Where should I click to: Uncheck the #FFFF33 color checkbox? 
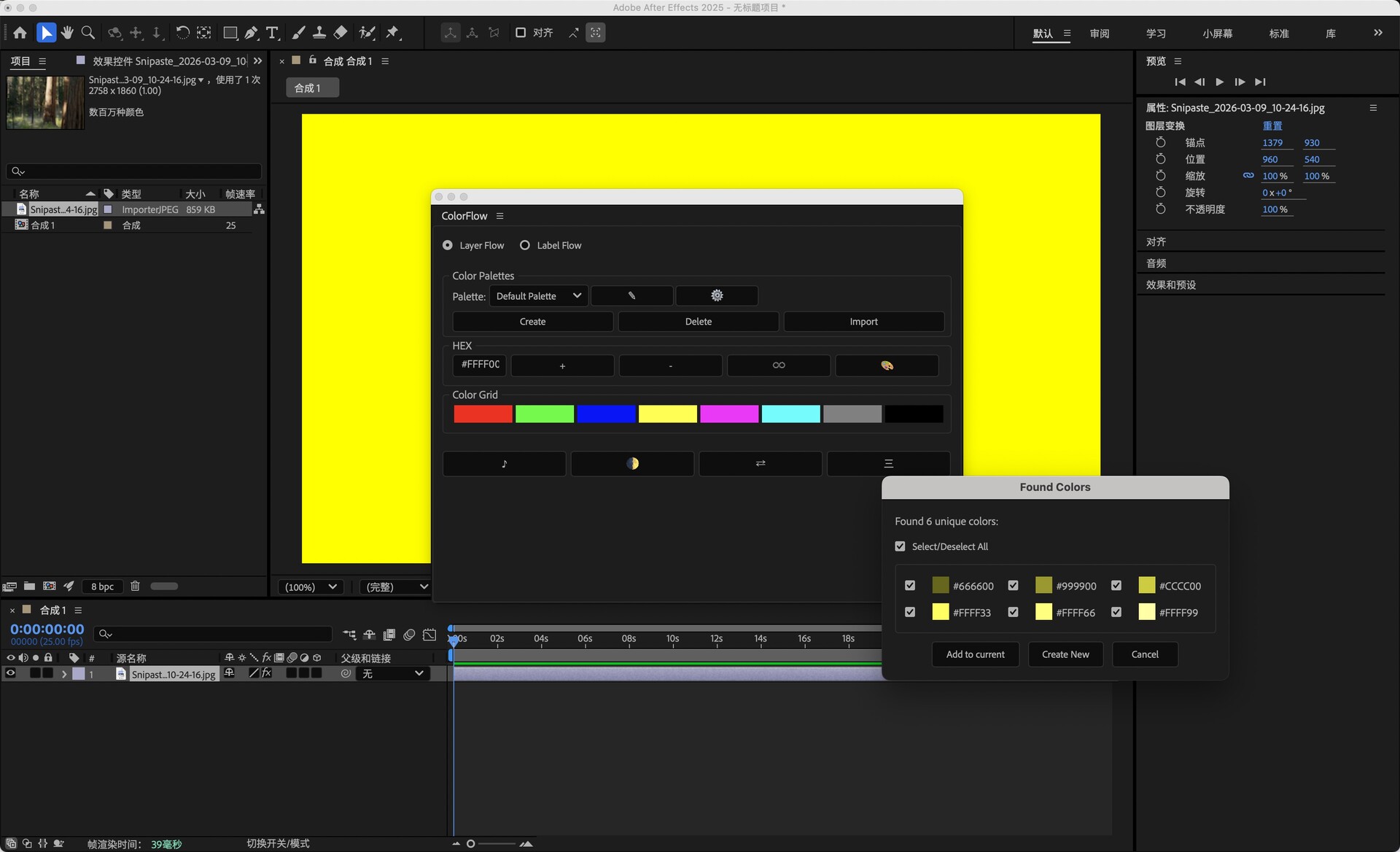pyautogui.click(x=910, y=612)
